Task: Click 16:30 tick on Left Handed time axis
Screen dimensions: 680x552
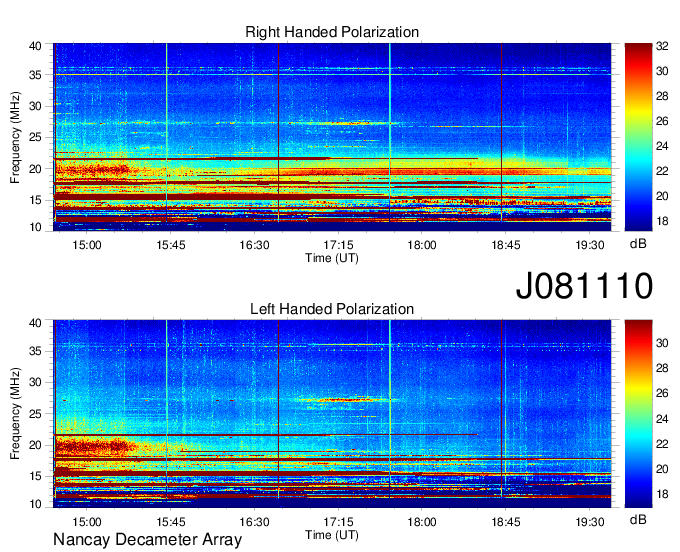Action: coord(255,522)
